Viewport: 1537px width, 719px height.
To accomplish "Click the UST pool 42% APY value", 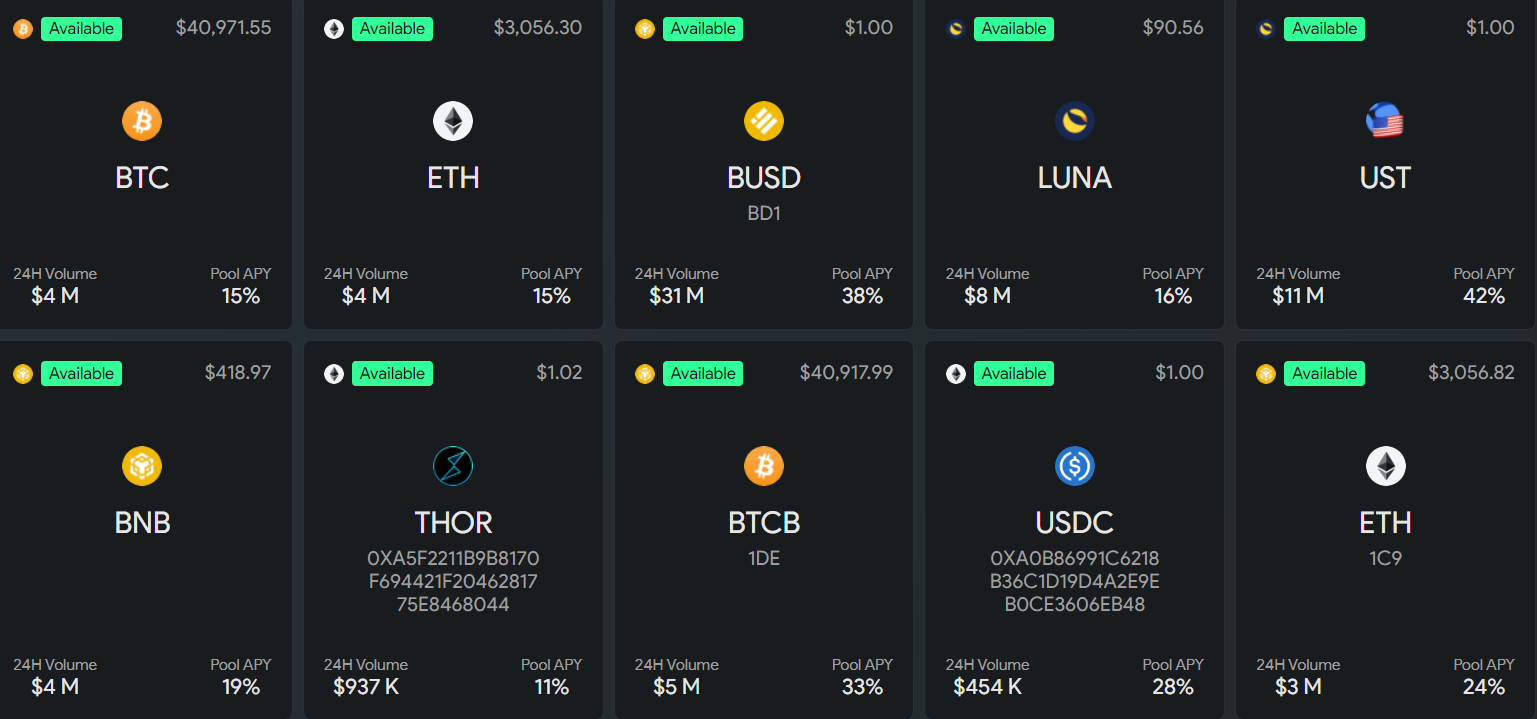I will [1483, 296].
